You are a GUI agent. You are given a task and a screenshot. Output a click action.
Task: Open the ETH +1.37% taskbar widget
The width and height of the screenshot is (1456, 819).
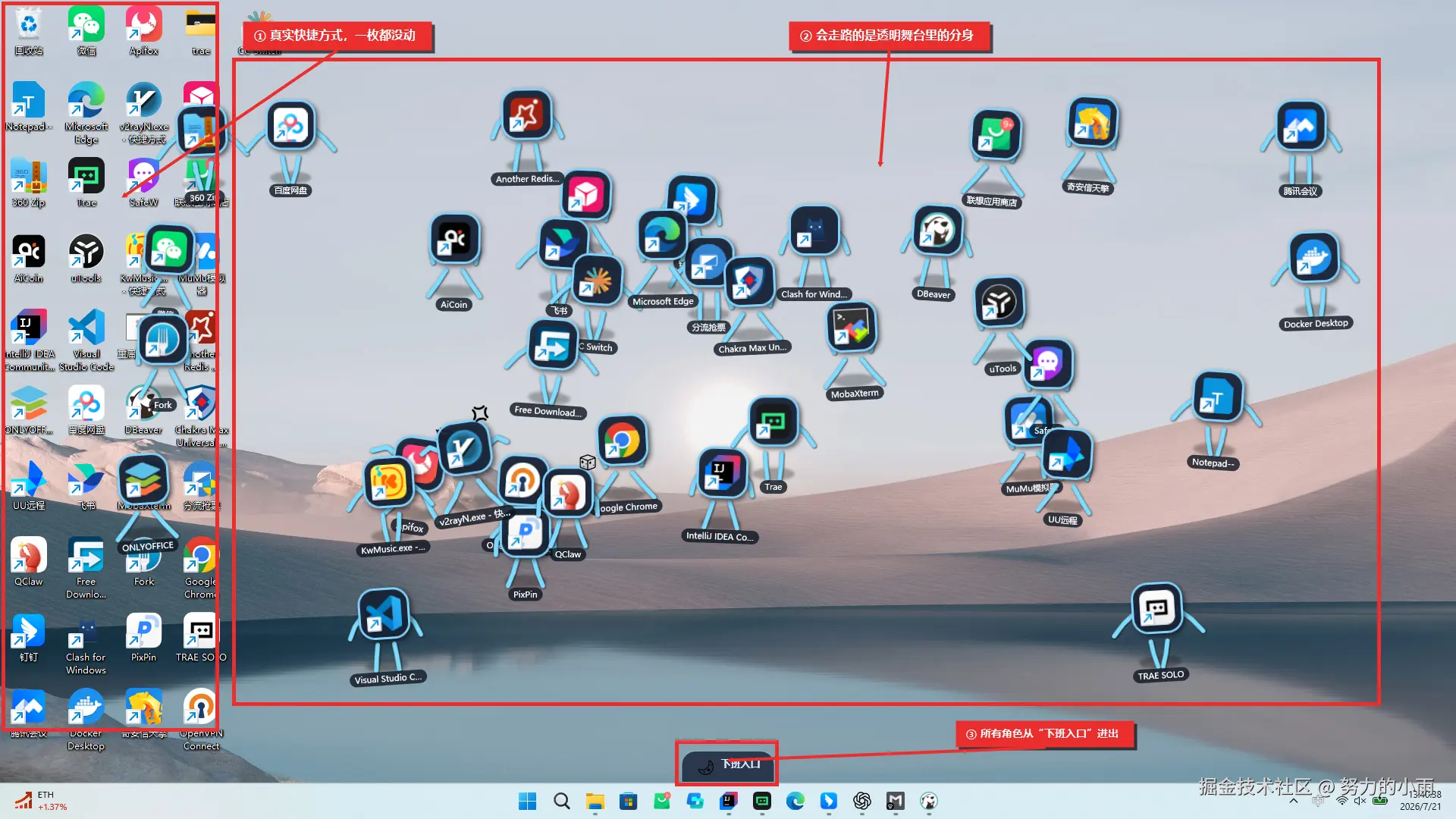pos(42,801)
